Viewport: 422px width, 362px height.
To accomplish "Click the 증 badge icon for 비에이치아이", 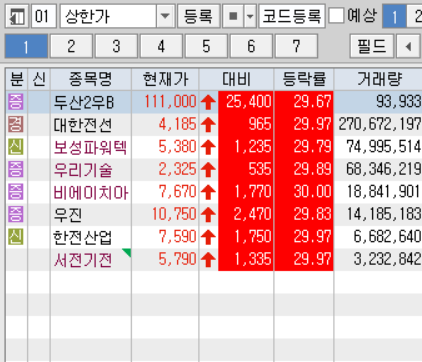I will pos(16,192).
